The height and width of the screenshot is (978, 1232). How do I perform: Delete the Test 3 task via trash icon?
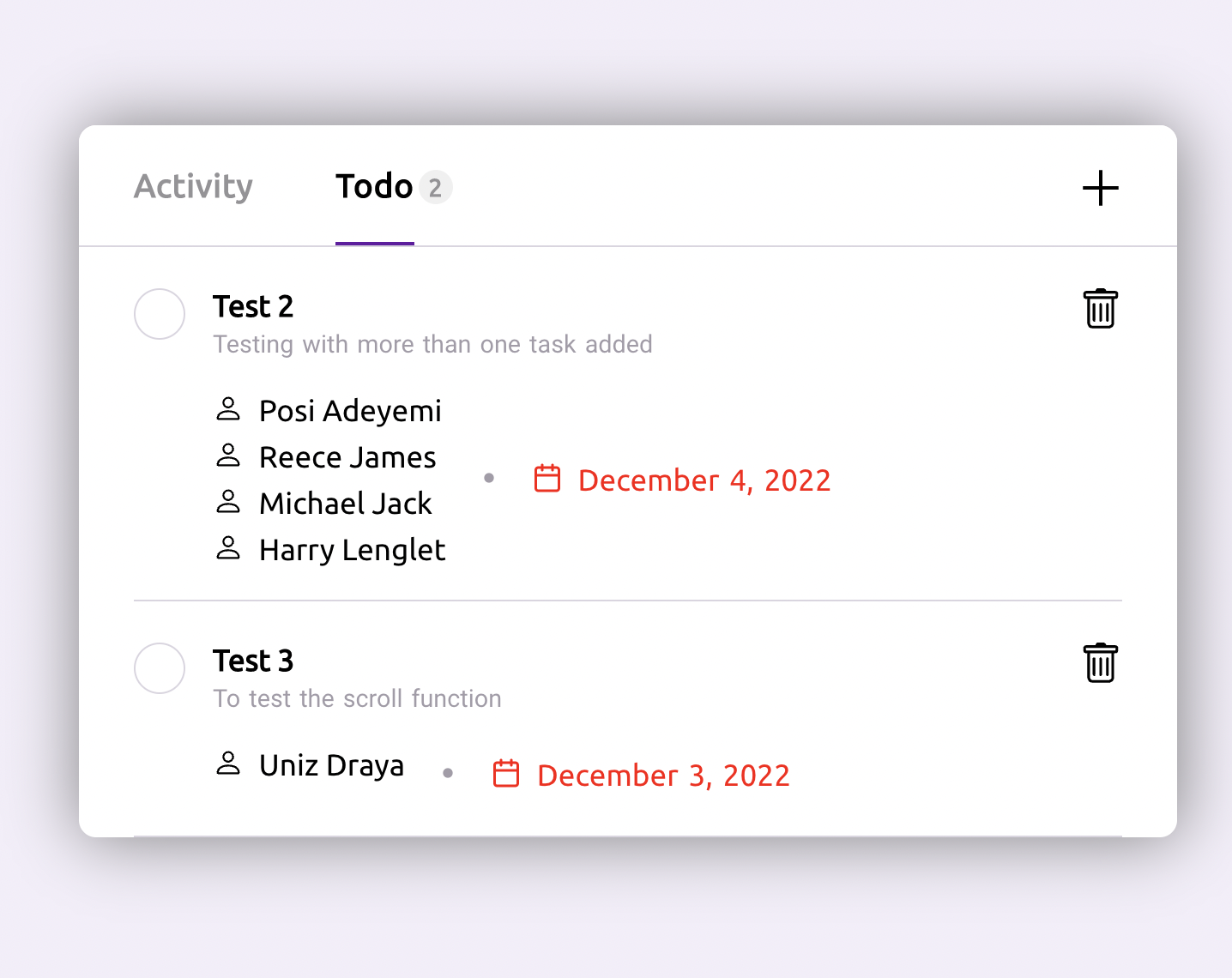pos(1100,663)
